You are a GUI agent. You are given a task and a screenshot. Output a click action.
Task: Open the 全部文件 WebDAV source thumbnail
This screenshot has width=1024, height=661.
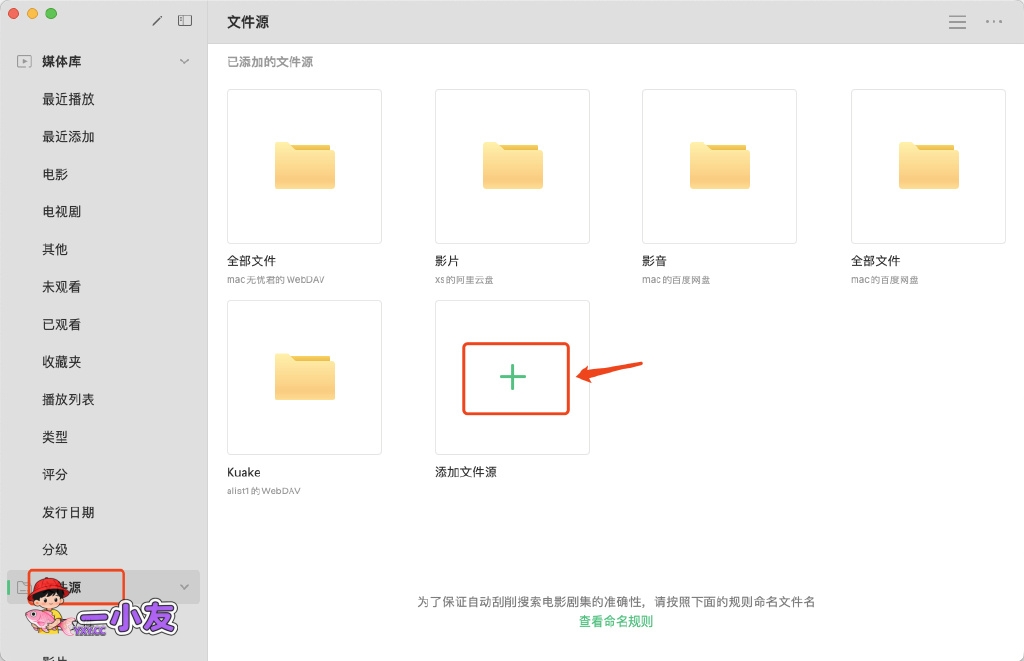pyautogui.click(x=304, y=166)
